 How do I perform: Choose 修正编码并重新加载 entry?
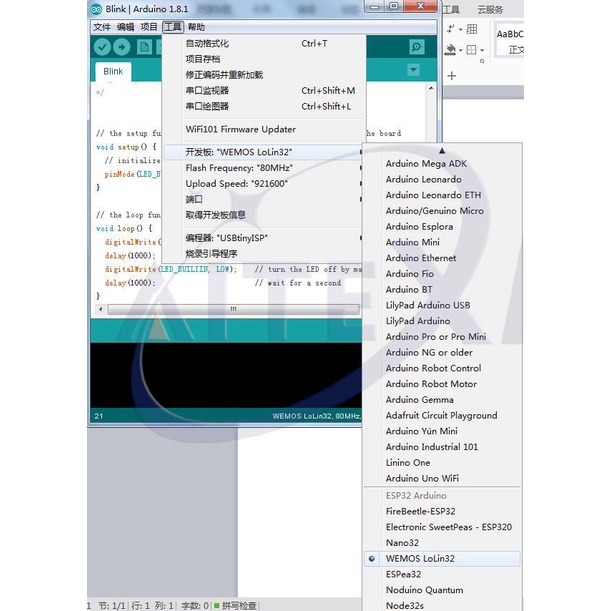point(264,75)
